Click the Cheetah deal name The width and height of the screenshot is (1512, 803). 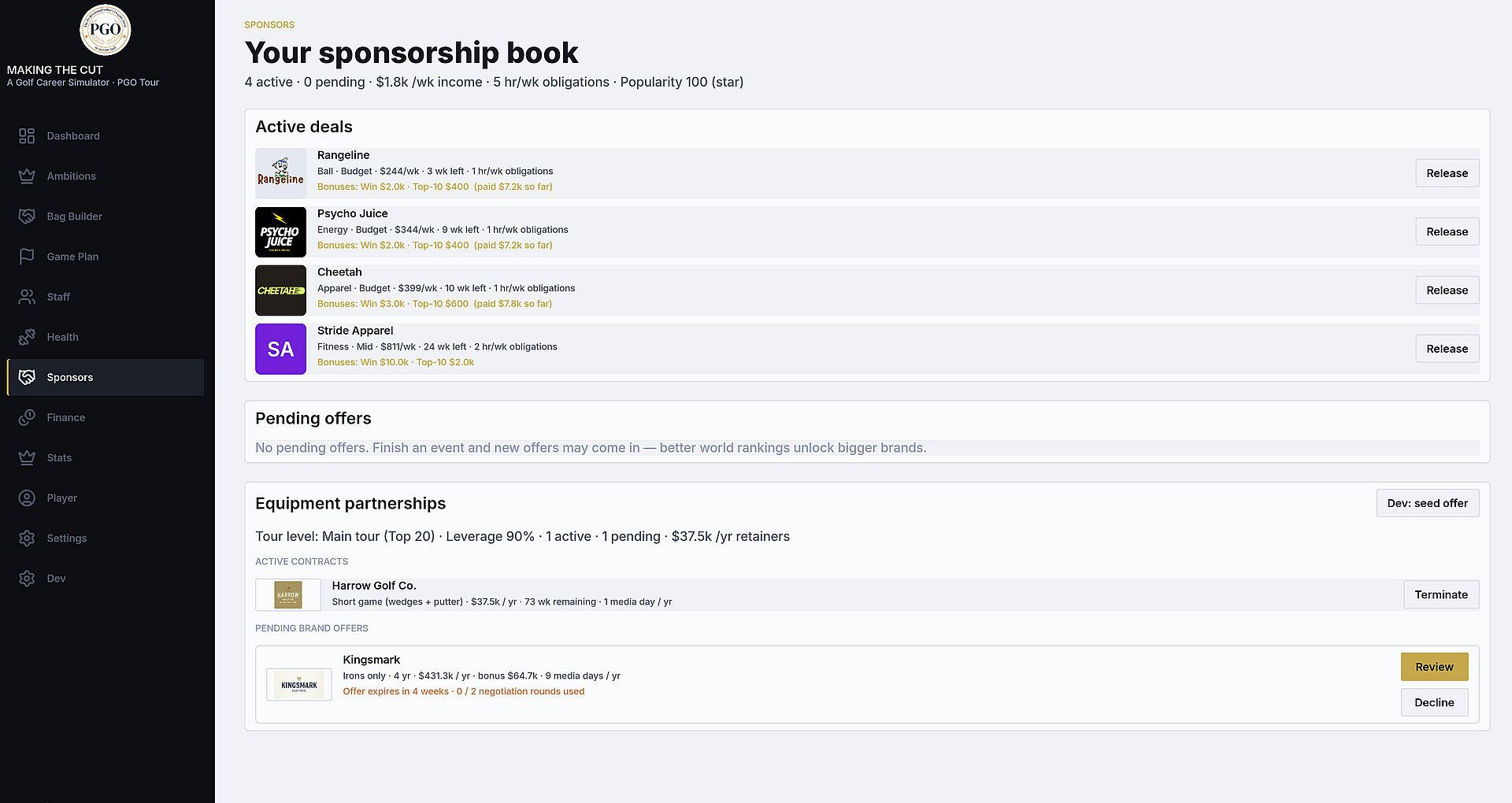[x=339, y=272]
